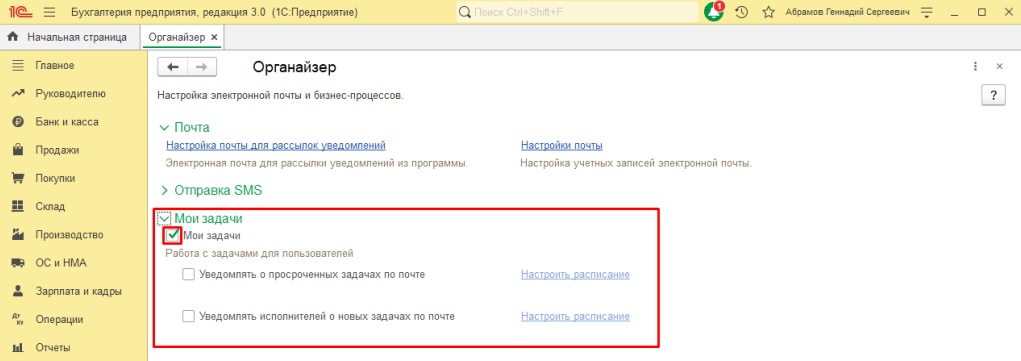
Task: Close the Органайзер form with the X
Action: (x=1000, y=66)
